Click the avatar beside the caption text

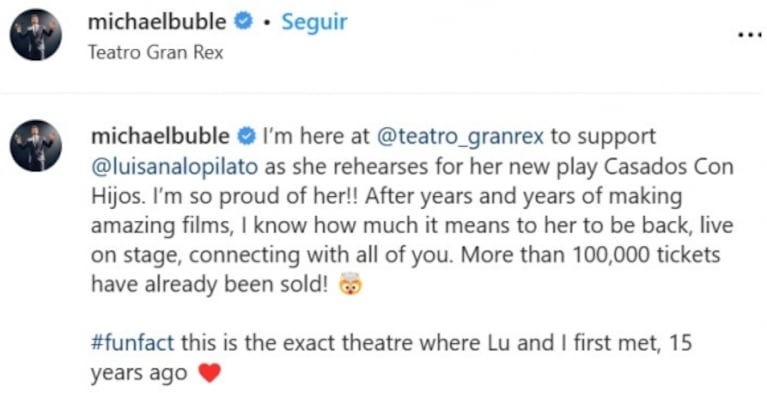tap(36, 145)
